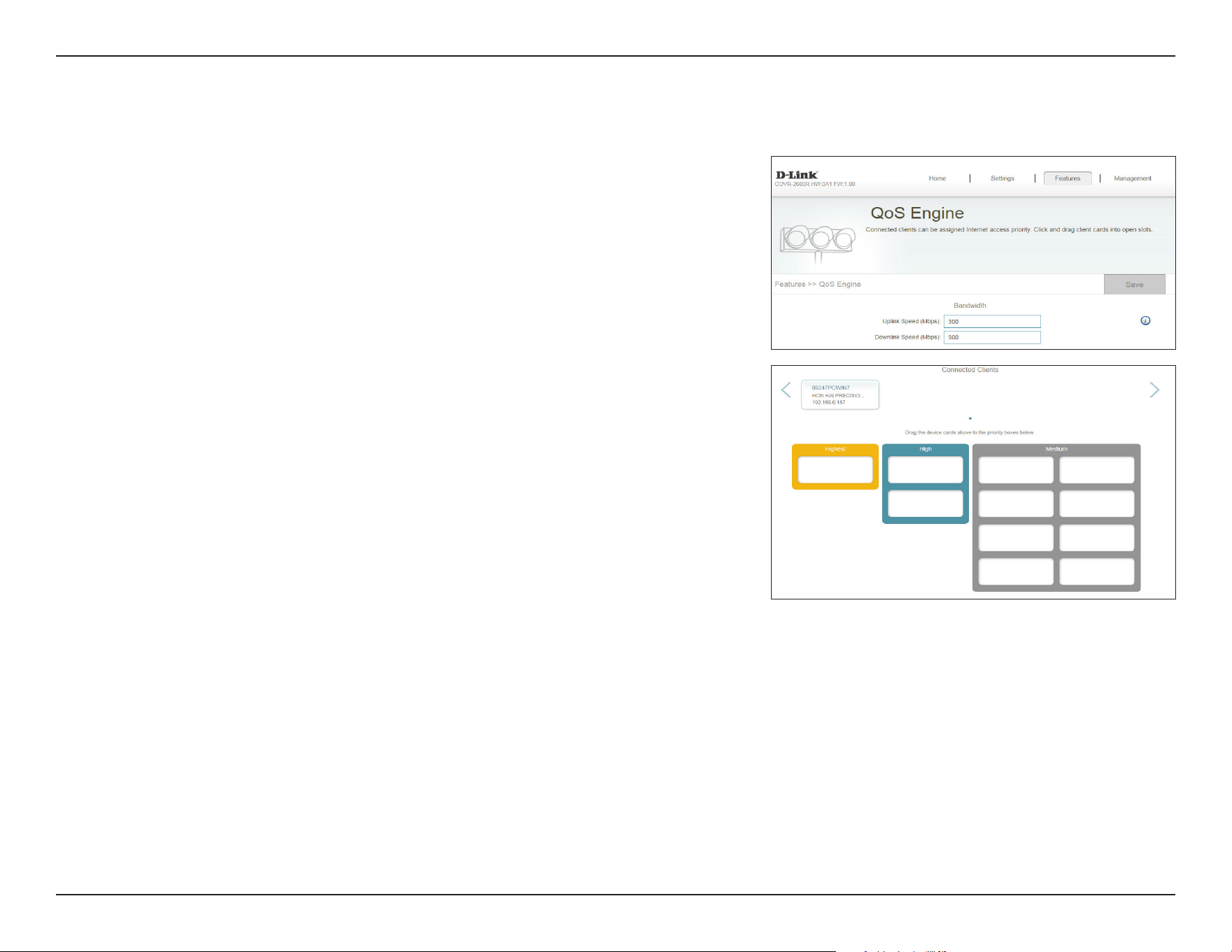Select the first empty High priority slot
This screenshot has height=952, width=1232.
[x=926, y=469]
